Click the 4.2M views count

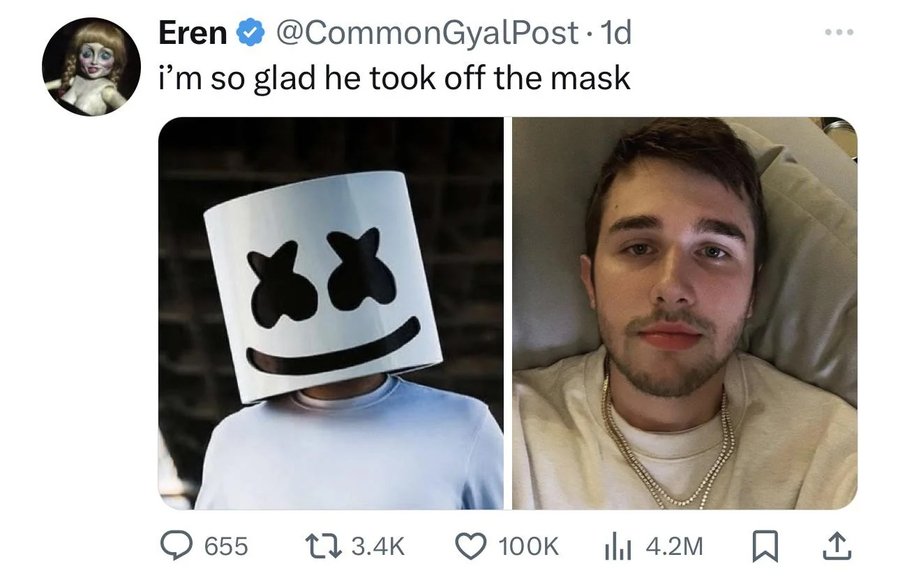pos(675,545)
